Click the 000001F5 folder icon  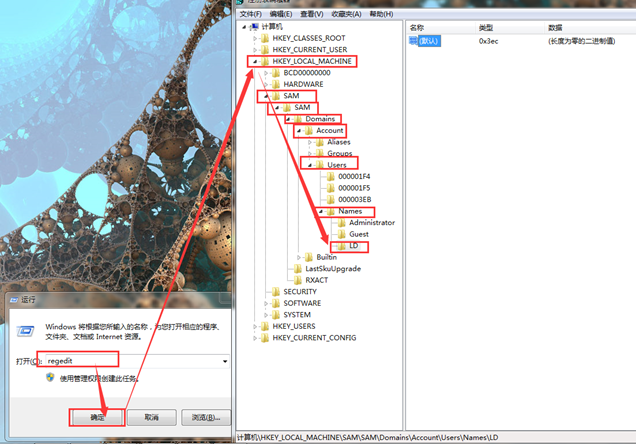coord(331,188)
